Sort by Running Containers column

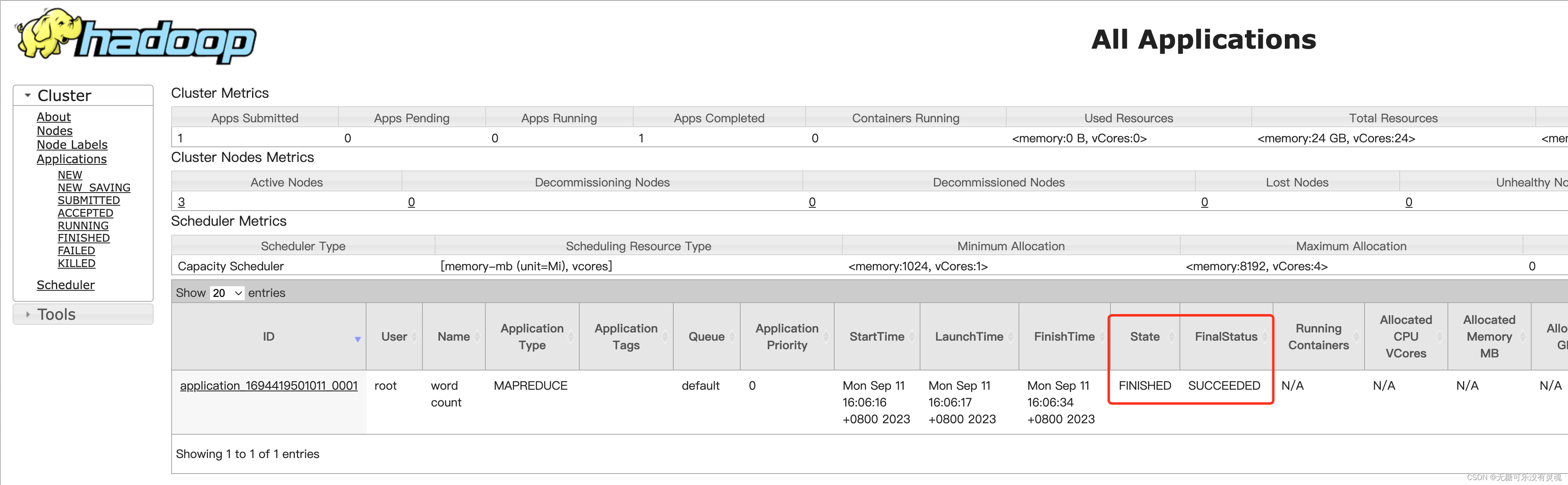tap(1318, 336)
